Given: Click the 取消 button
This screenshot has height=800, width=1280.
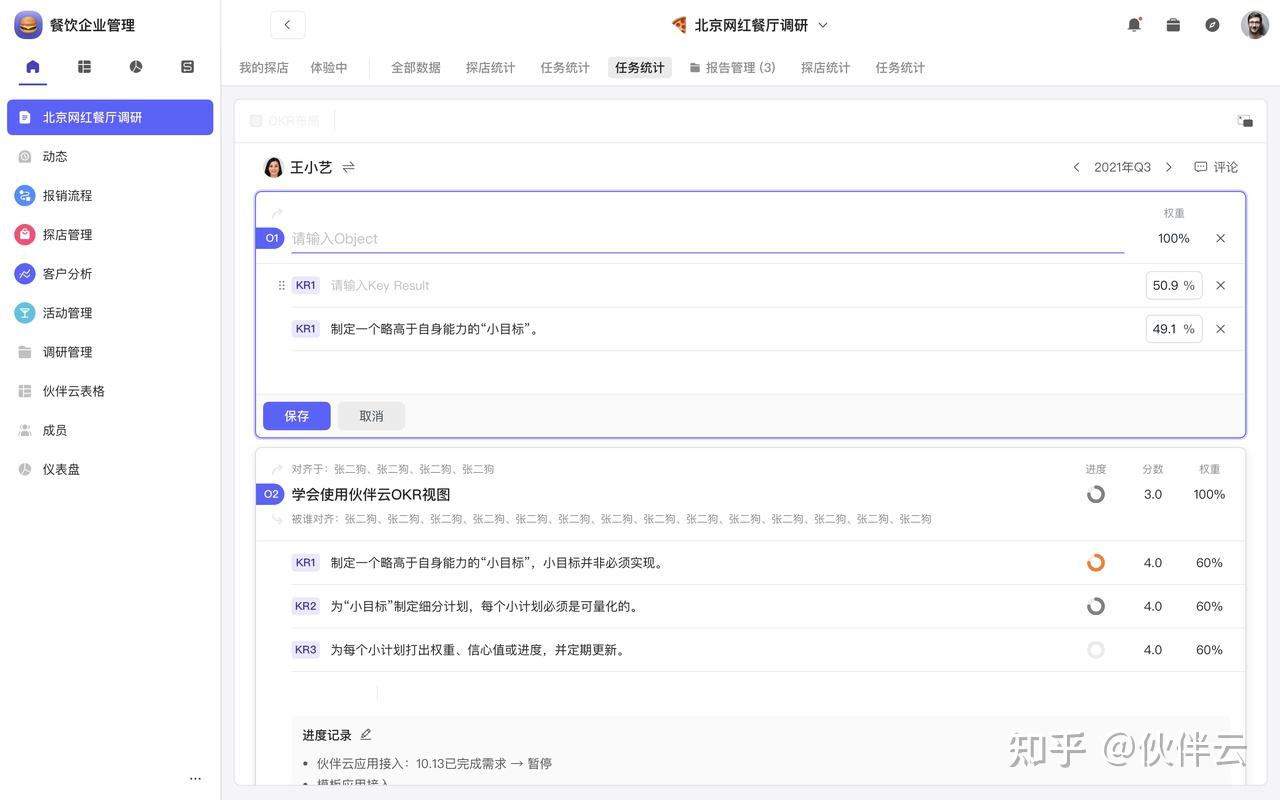Looking at the screenshot, I should [371, 416].
